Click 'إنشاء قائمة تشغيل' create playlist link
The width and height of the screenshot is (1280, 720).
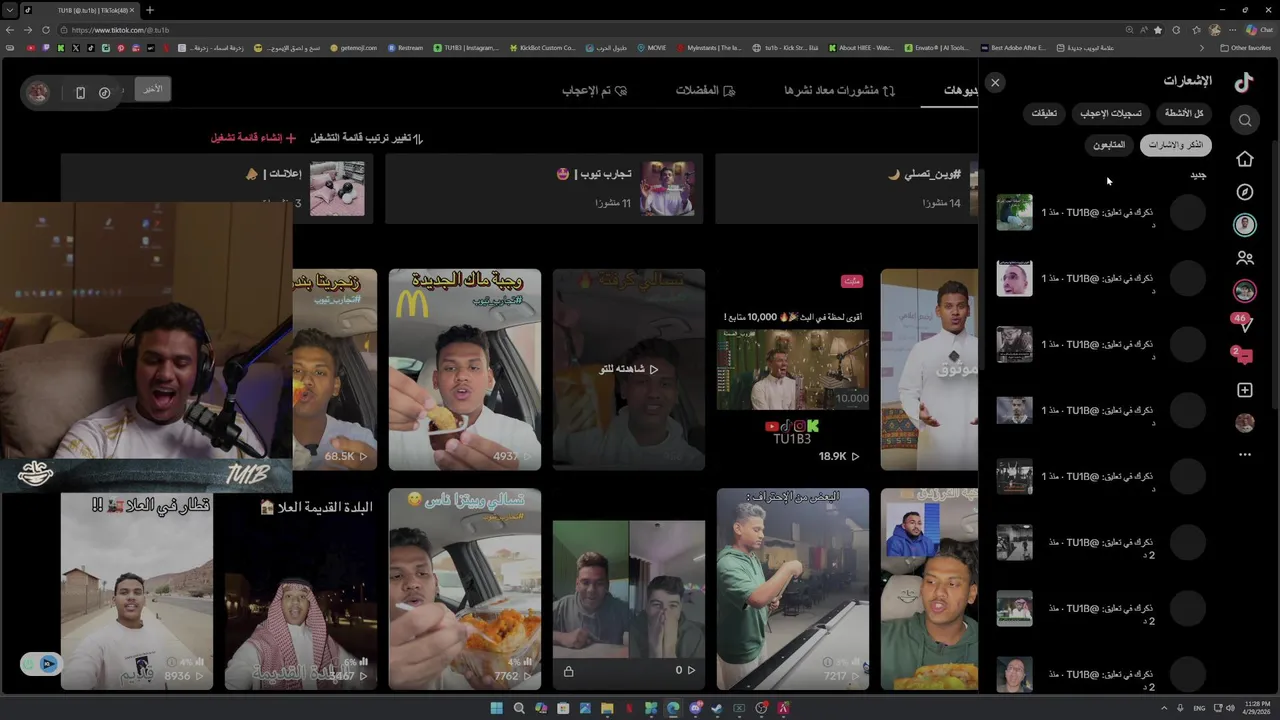[253, 138]
